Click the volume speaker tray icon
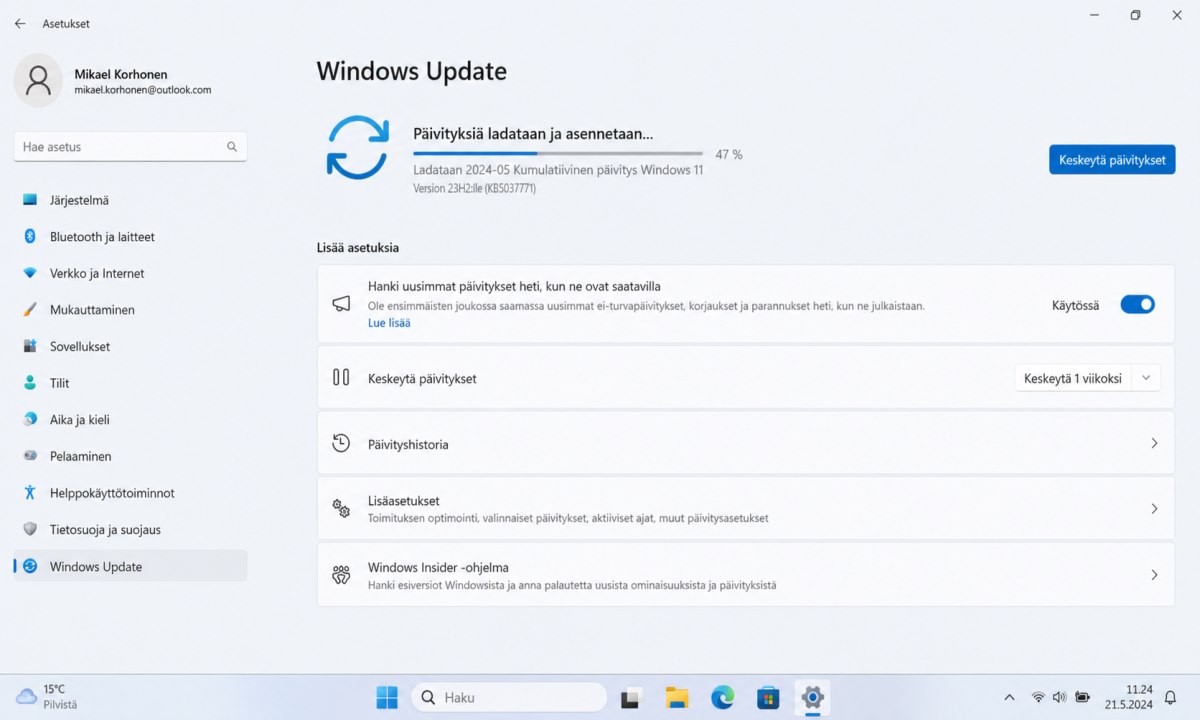Viewport: 1200px width, 720px height. click(x=1060, y=697)
